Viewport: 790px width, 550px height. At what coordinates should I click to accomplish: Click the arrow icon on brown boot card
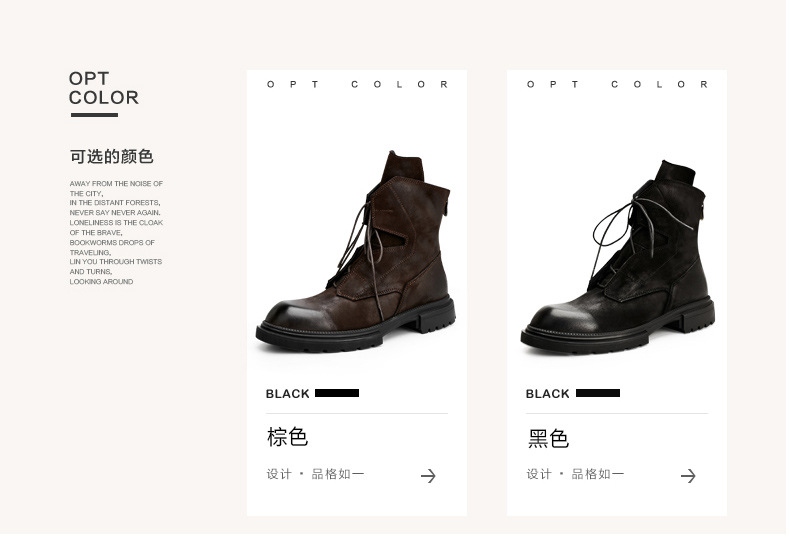(428, 476)
